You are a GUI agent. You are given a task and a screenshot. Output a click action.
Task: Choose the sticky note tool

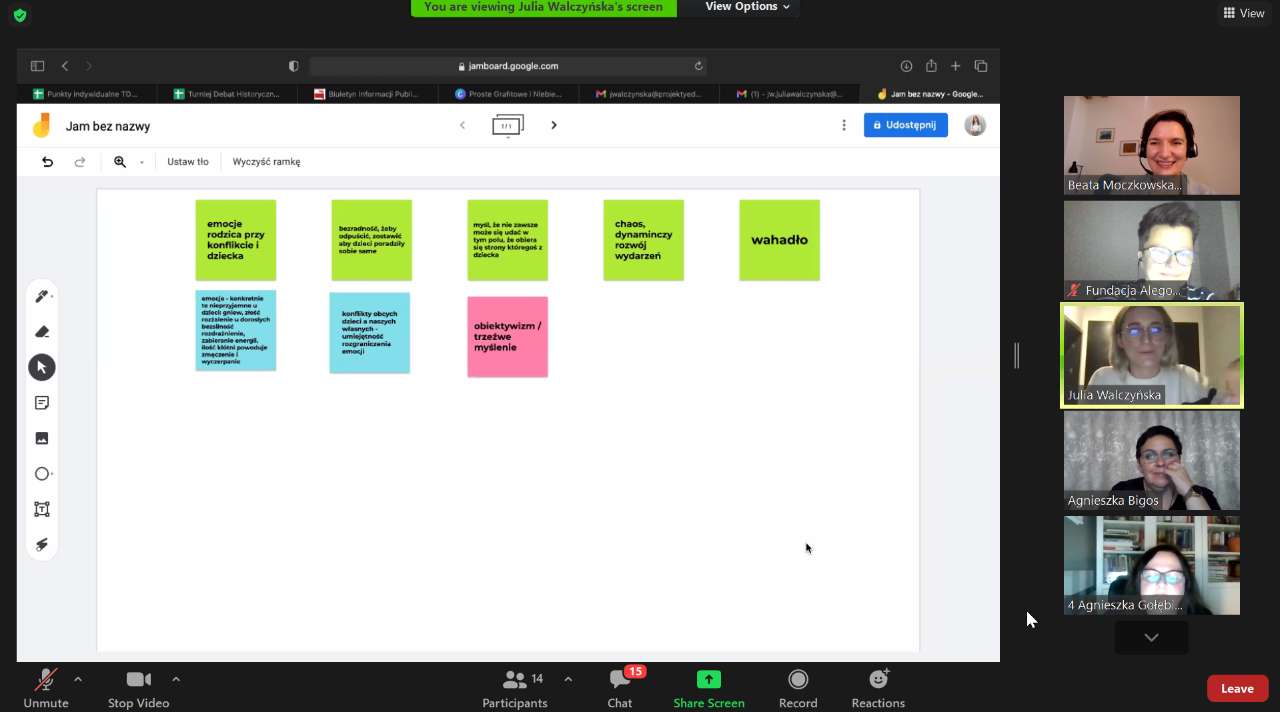[42, 403]
